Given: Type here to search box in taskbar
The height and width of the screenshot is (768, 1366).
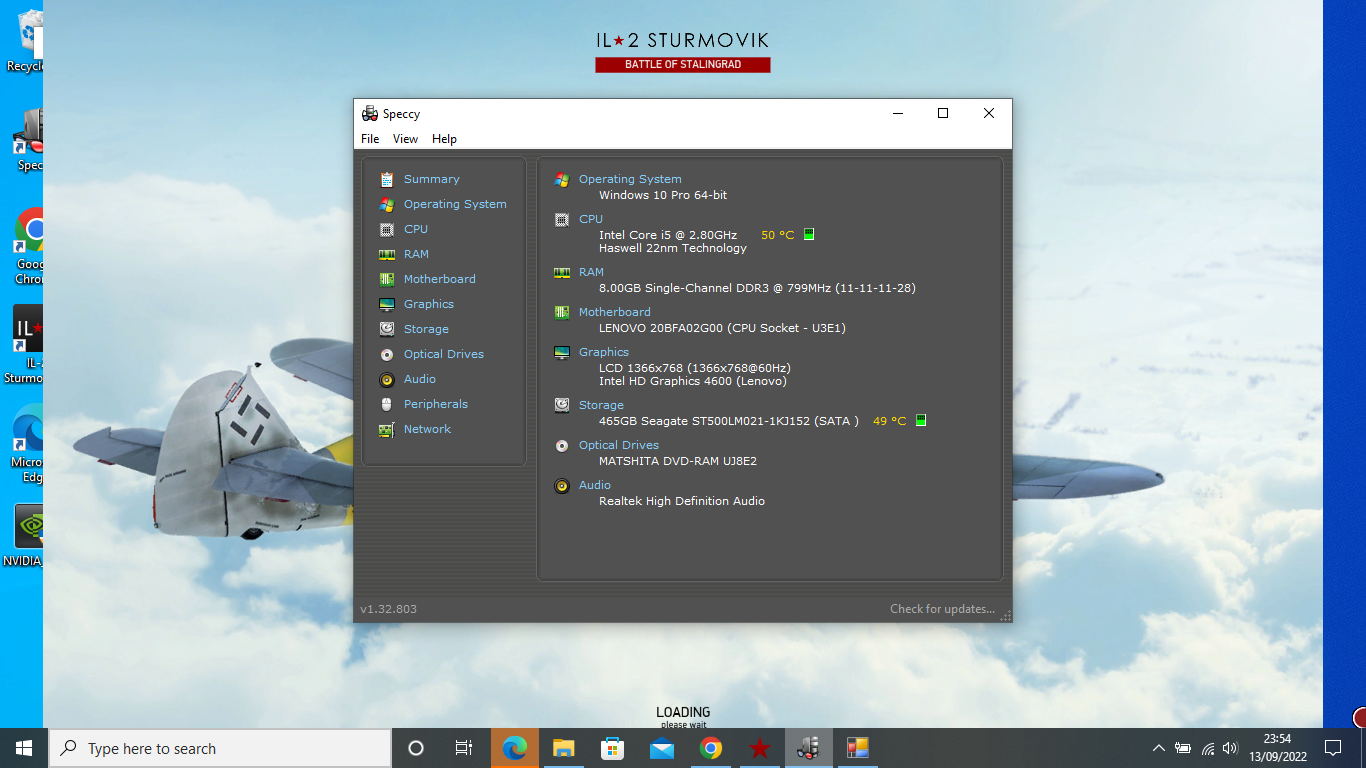Looking at the screenshot, I should (220, 748).
